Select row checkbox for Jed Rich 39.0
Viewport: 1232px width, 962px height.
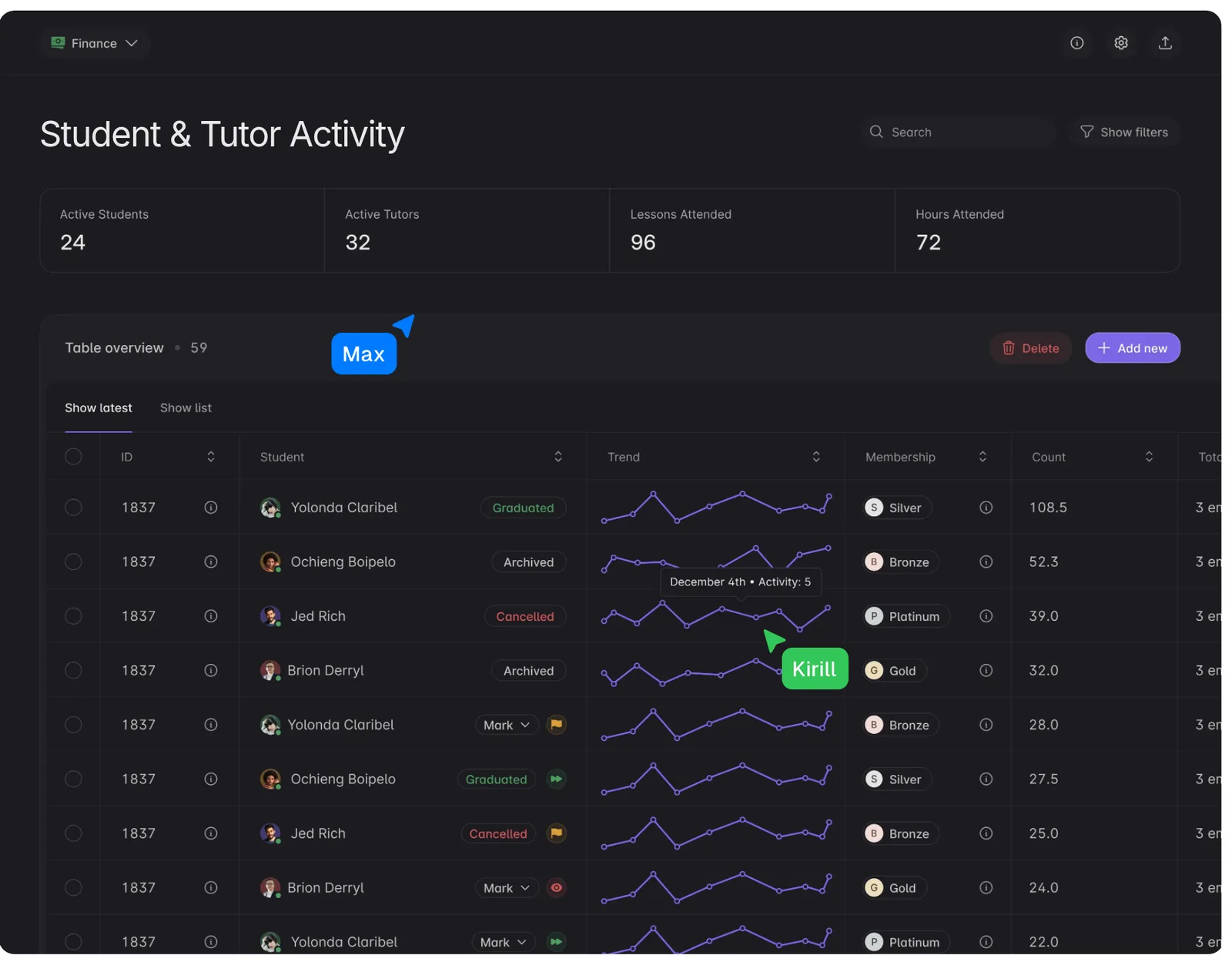(x=73, y=616)
